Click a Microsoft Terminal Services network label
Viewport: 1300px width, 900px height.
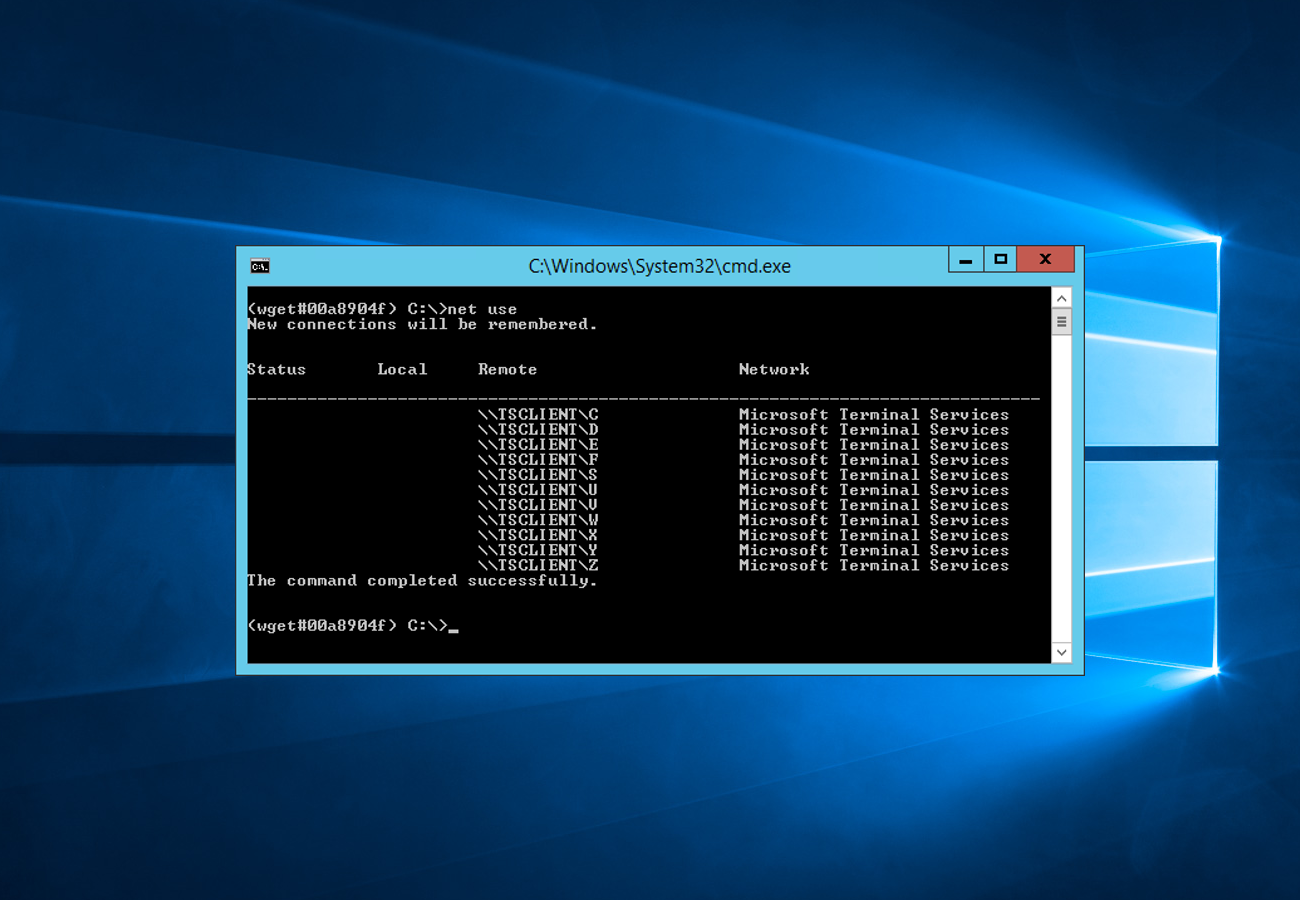point(873,414)
